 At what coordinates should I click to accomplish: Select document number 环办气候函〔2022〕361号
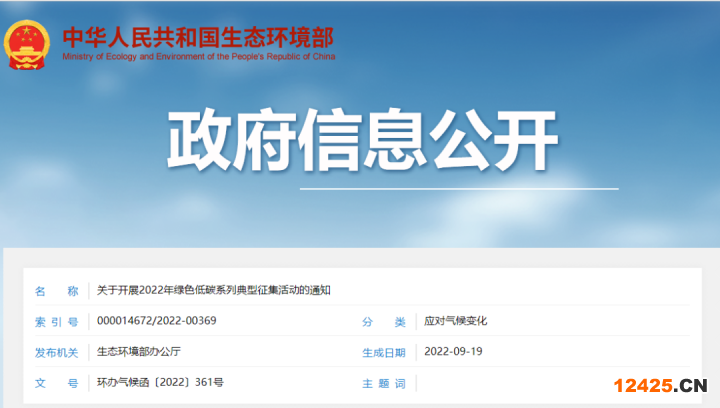coord(160,382)
